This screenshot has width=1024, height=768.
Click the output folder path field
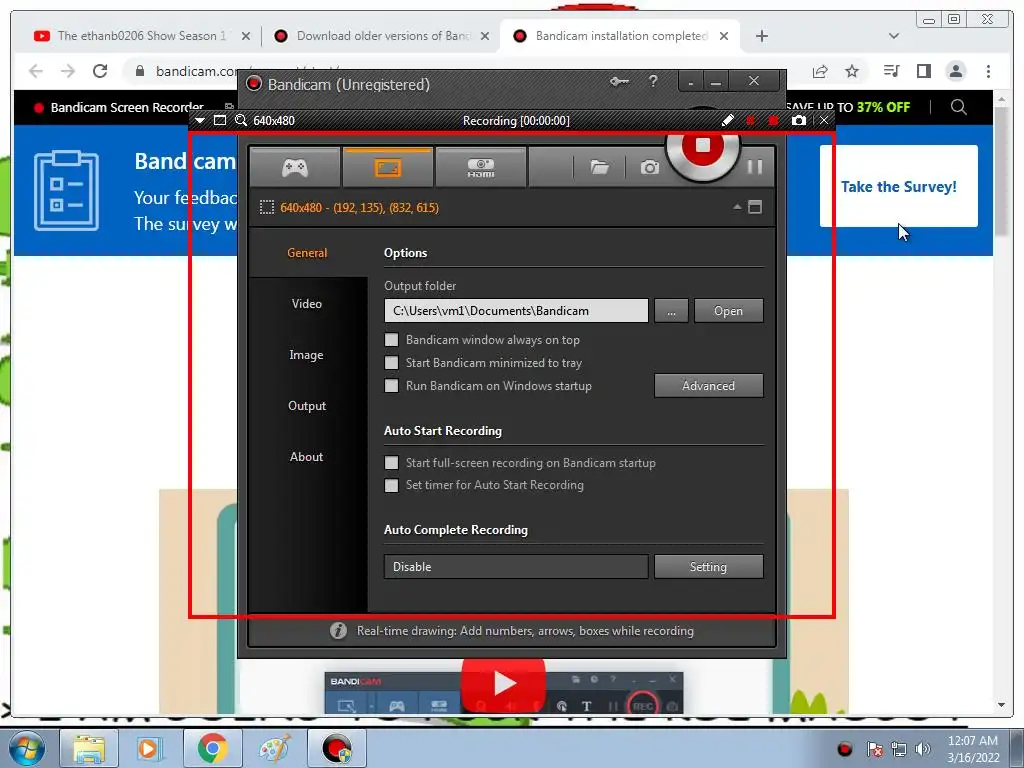tap(516, 311)
